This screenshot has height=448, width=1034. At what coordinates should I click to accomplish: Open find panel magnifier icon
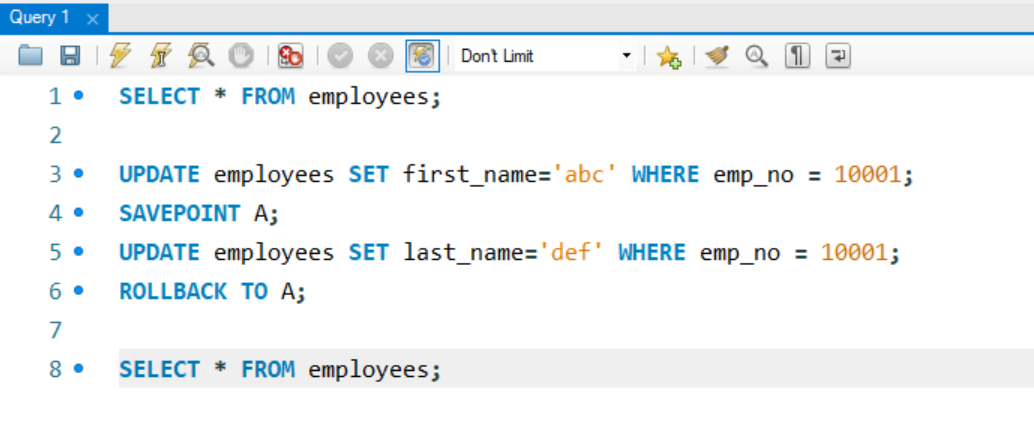(757, 56)
